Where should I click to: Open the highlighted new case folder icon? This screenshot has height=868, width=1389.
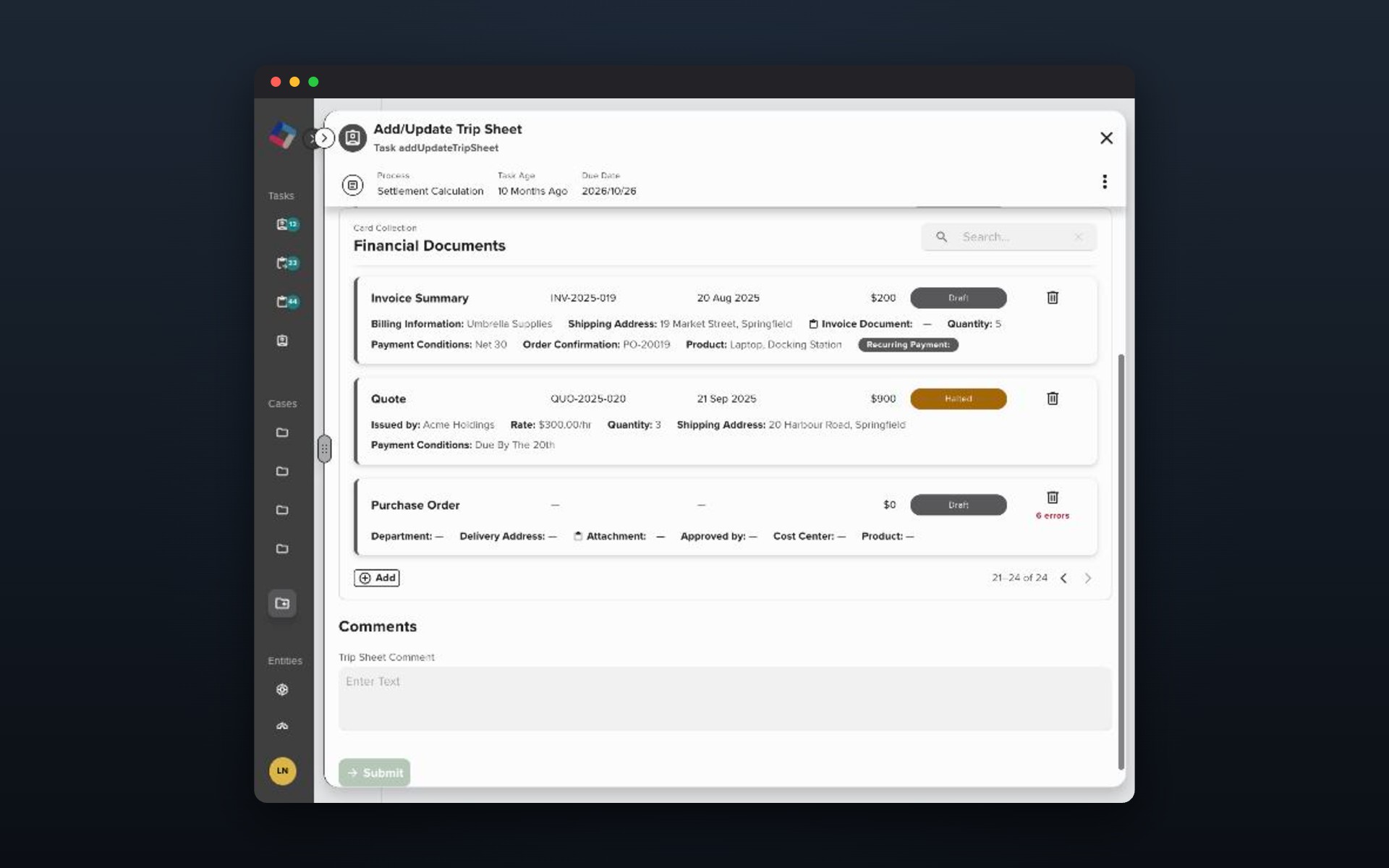[x=282, y=603]
